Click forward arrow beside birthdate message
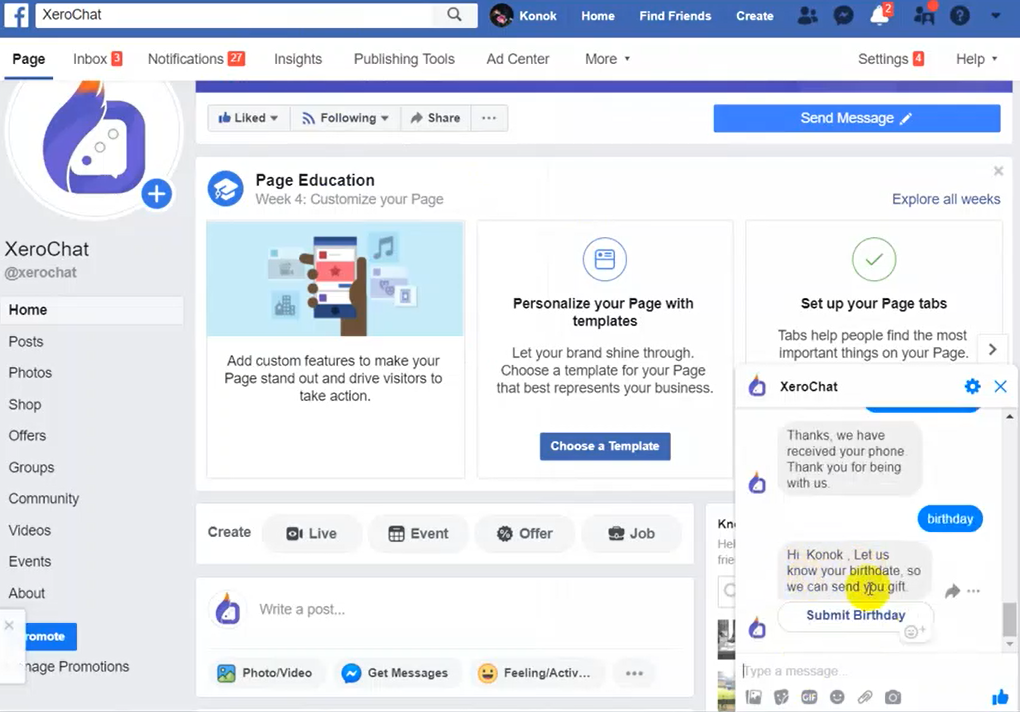 point(952,591)
